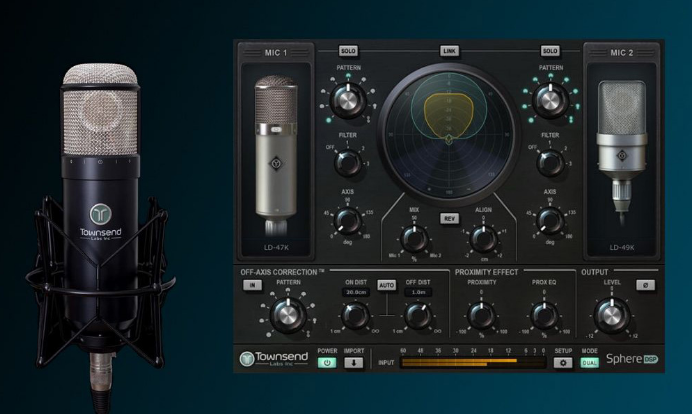Toggle the output phase invert button

(x=645, y=285)
